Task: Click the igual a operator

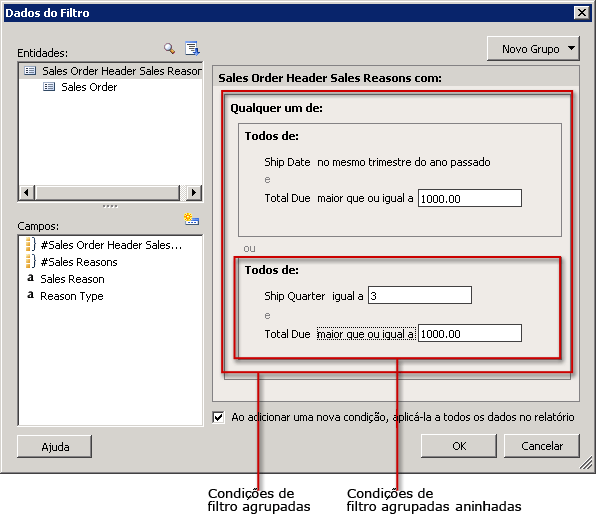Action: coord(347,296)
